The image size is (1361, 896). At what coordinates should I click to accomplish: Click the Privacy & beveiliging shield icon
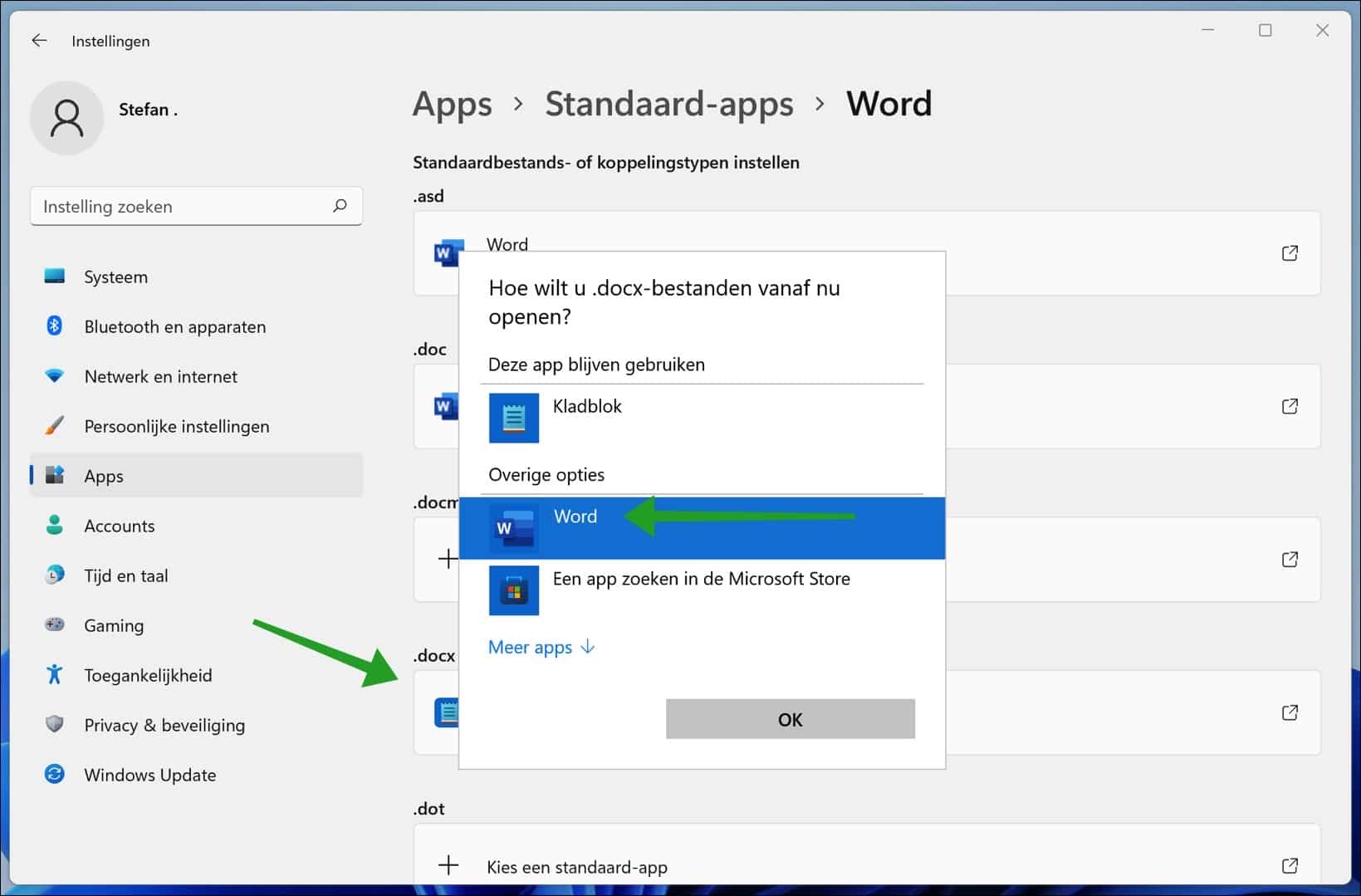click(x=54, y=724)
